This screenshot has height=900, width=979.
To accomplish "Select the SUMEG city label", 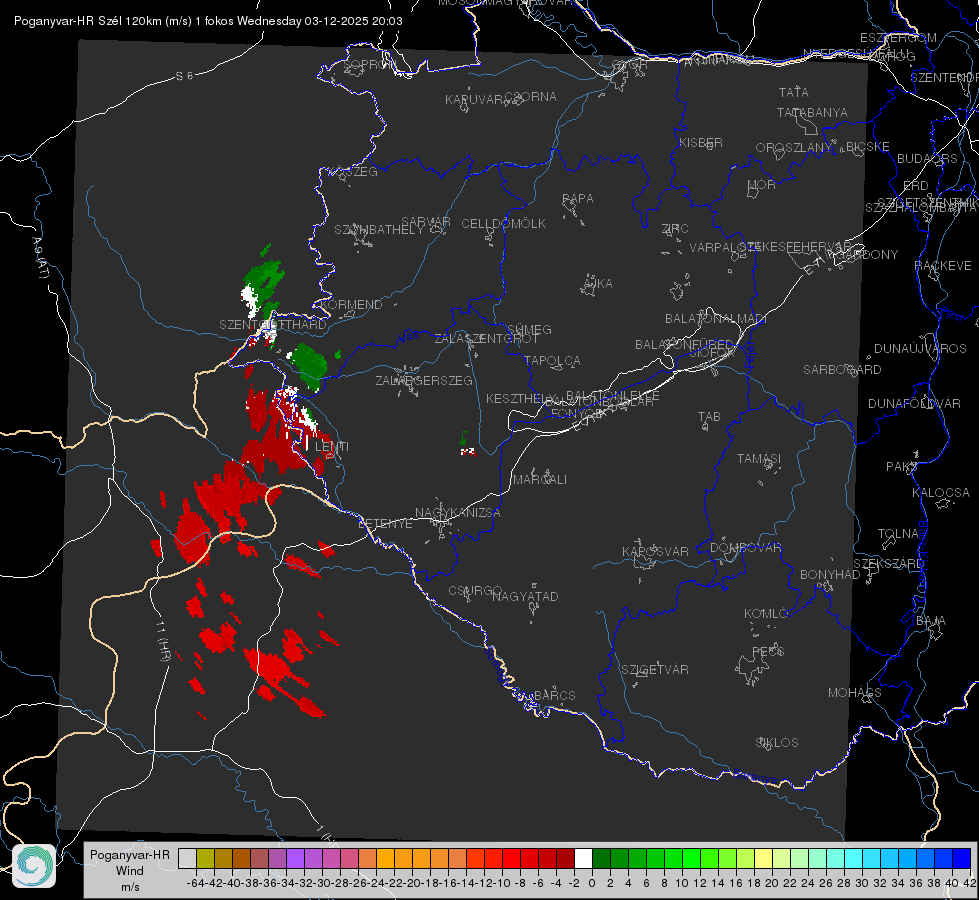I will [529, 329].
